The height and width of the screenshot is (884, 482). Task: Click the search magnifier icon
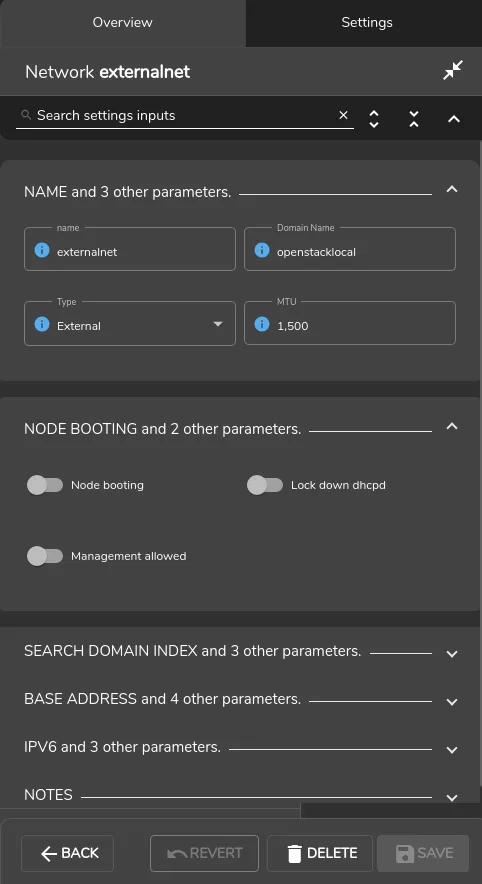[x=25, y=115]
